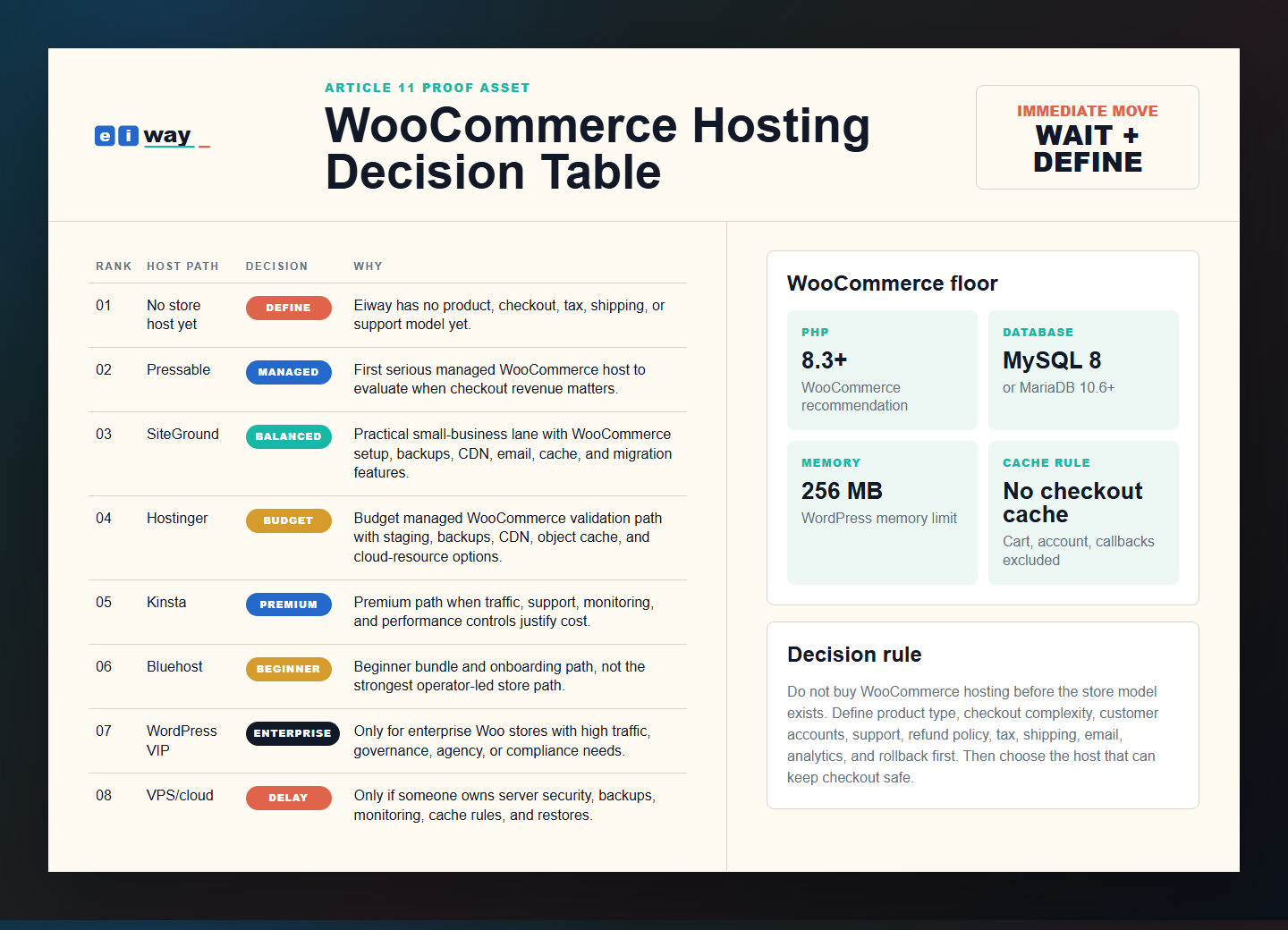Click the 'Bluehost' host name

pos(174,667)
